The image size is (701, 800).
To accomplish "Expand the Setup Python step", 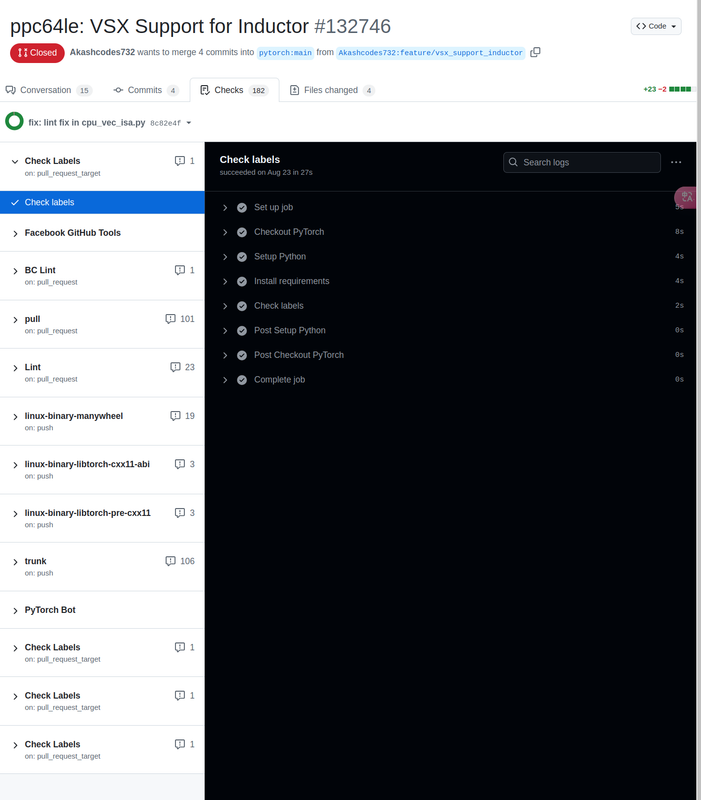I will coord(225,257).
